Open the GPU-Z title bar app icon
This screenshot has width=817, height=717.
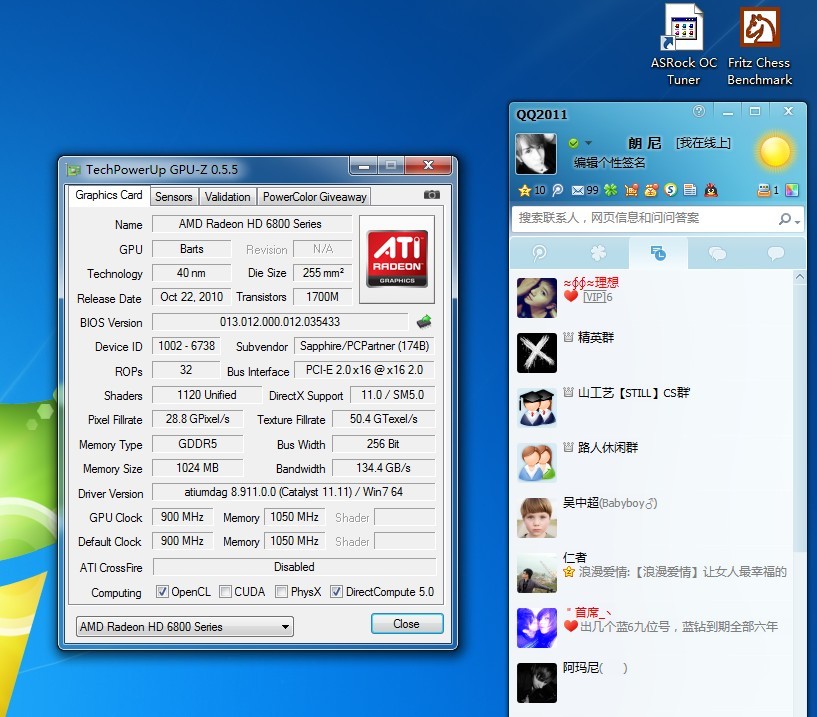73,170
